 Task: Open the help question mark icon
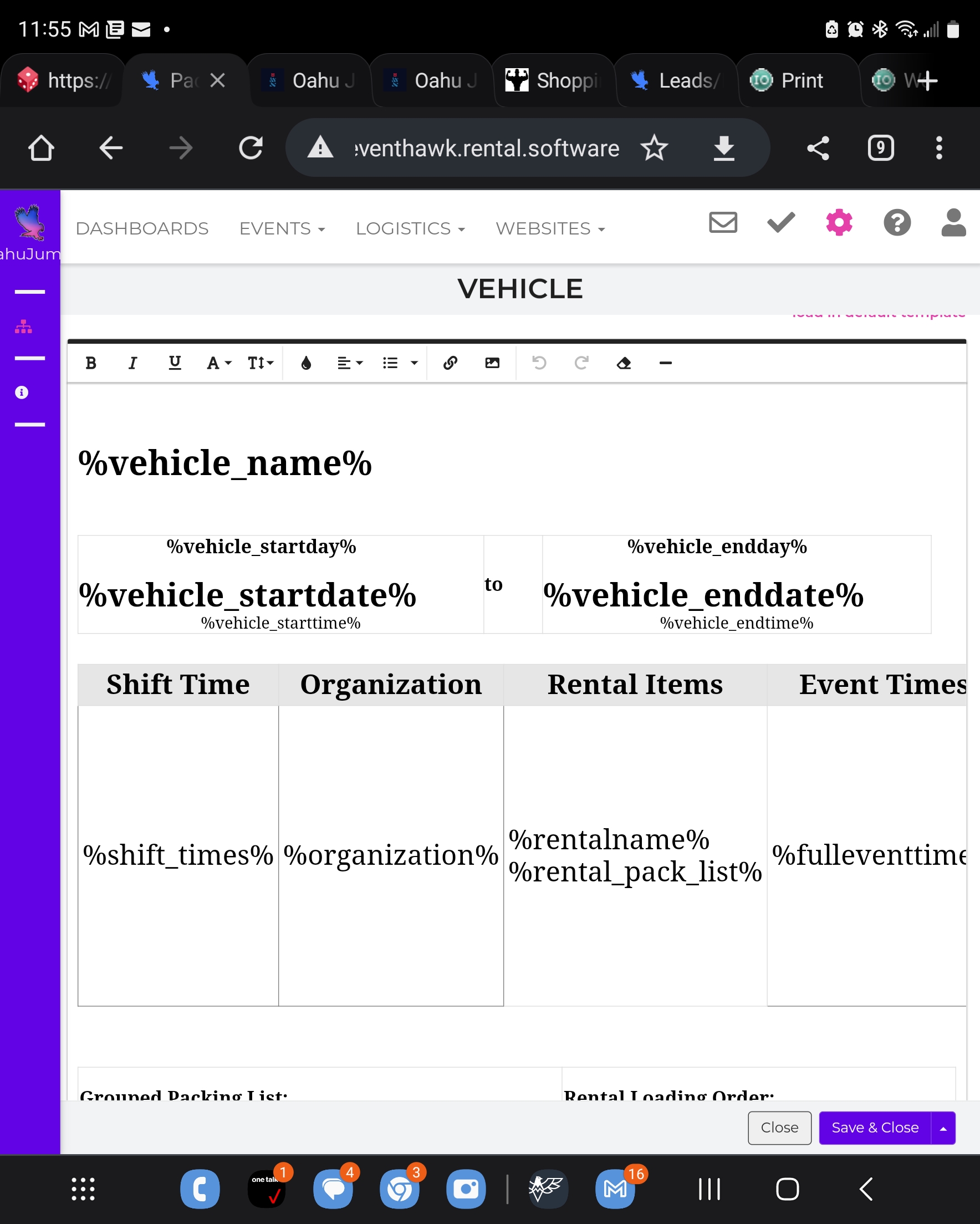click(896, 222)
